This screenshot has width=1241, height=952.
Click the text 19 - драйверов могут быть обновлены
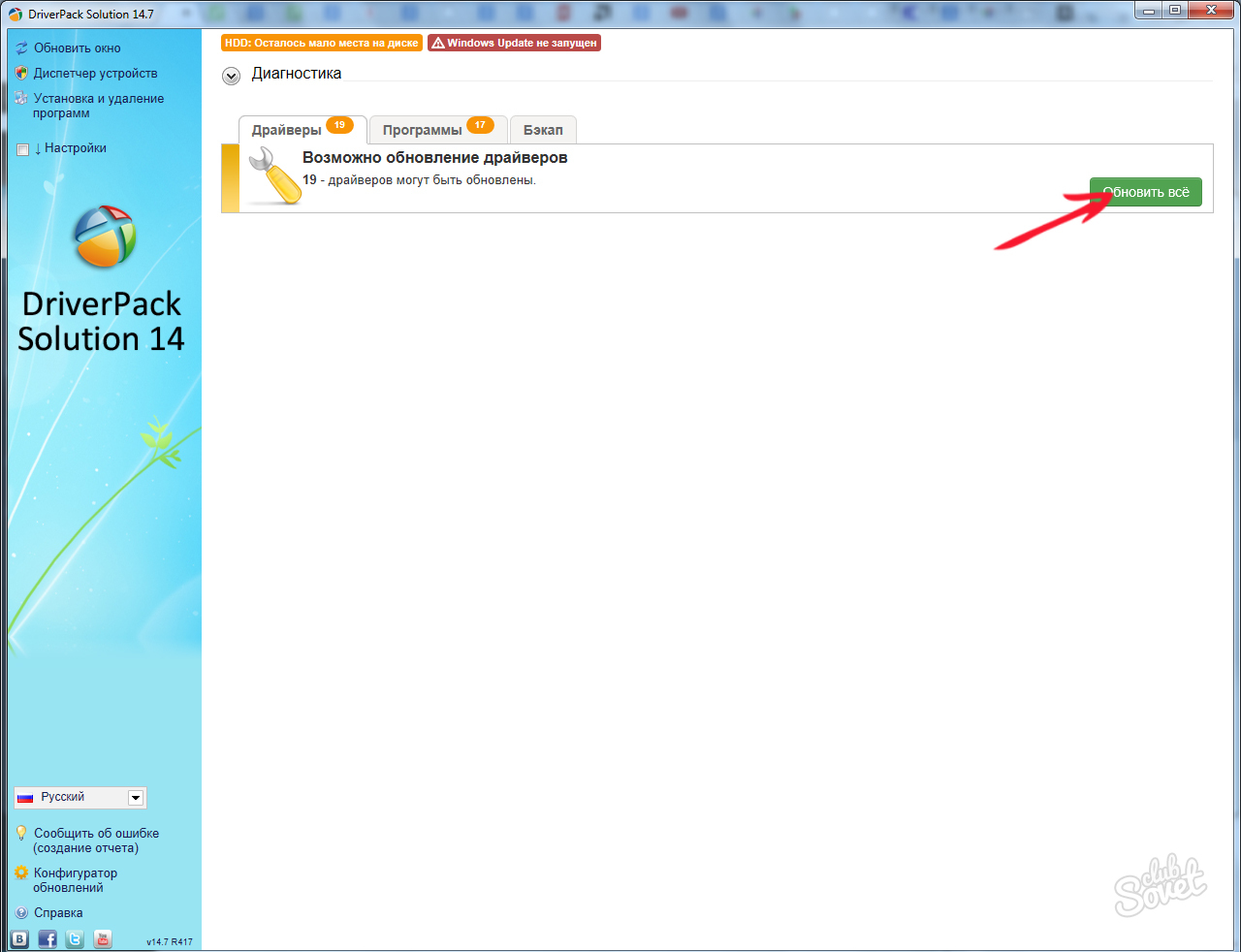(419, 180)
